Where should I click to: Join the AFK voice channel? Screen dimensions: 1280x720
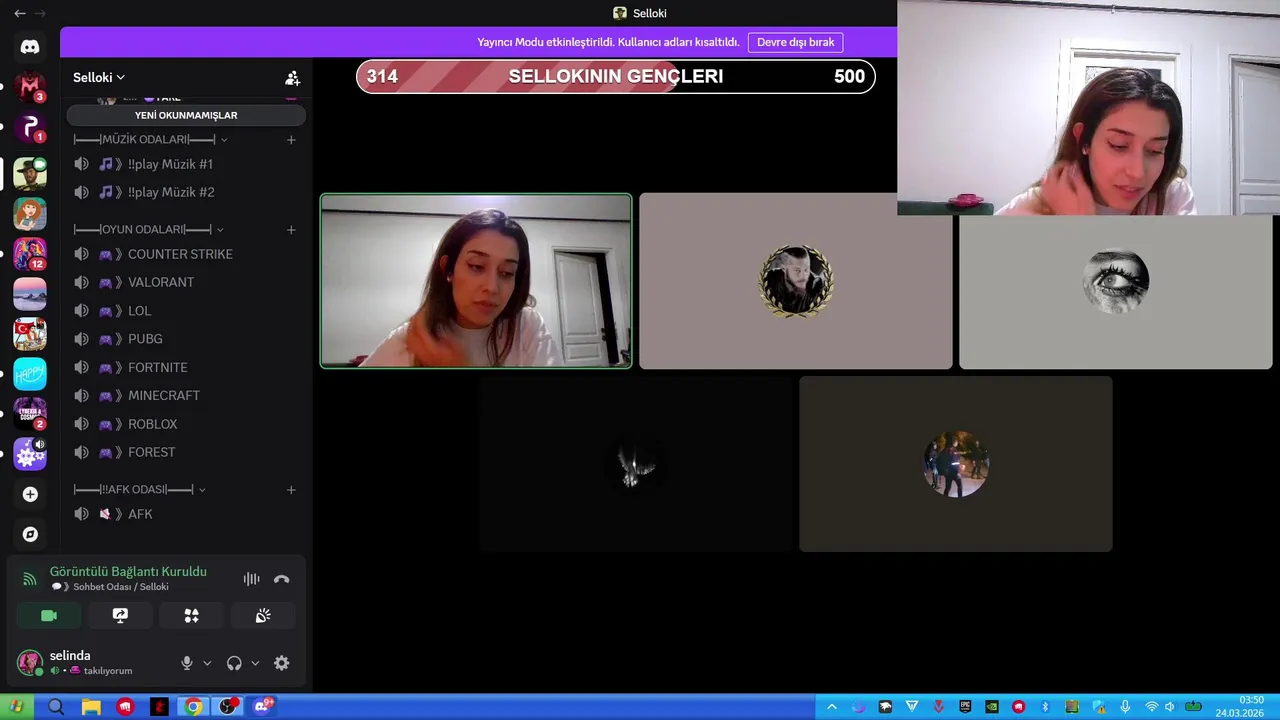pyautogui.click(x=186, y=514)
